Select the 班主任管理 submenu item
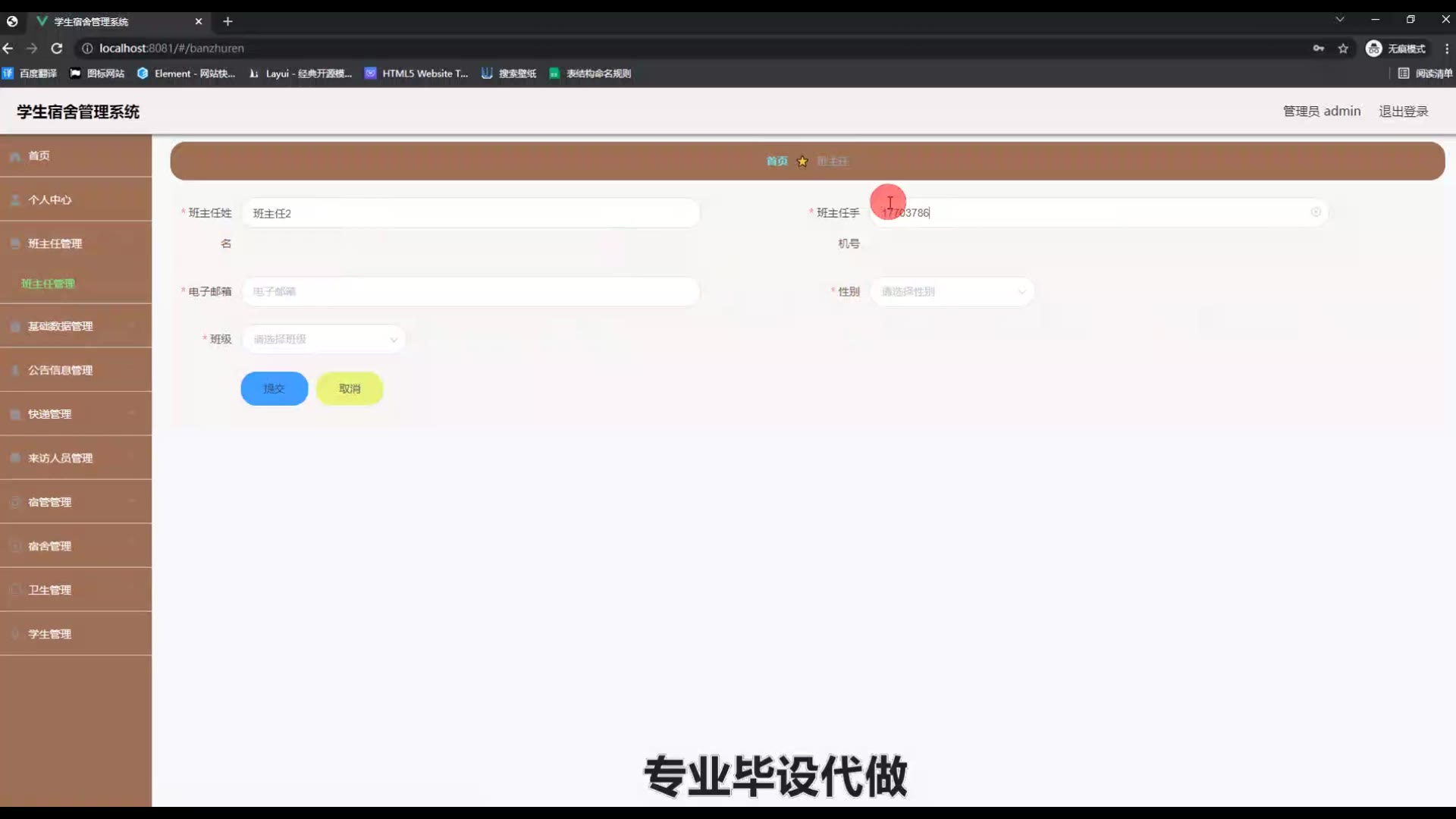The width and height of the screenshot is (1456, 819). click(49, 284)
